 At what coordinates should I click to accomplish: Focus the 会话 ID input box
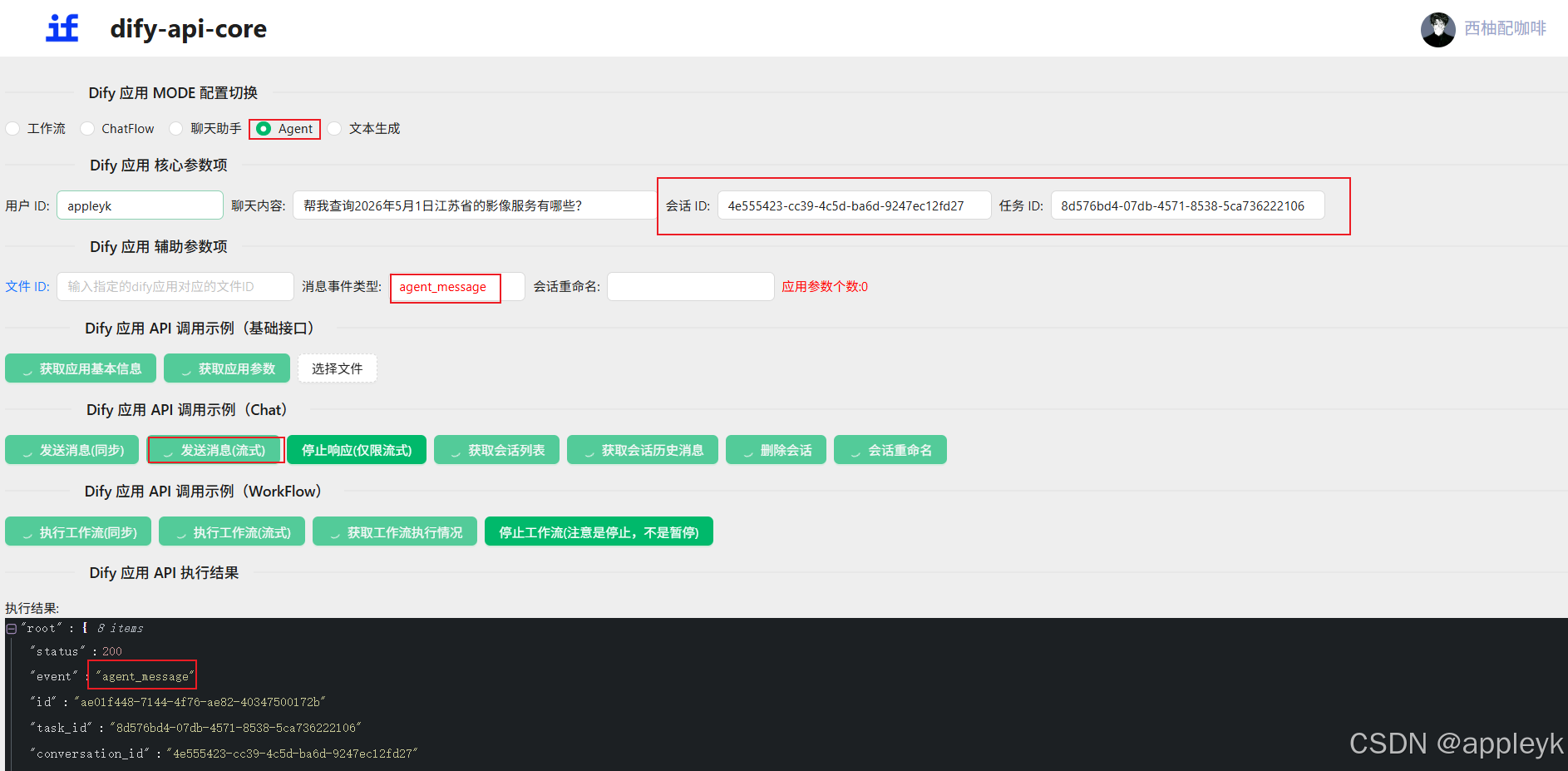click(x=854, y=205)
